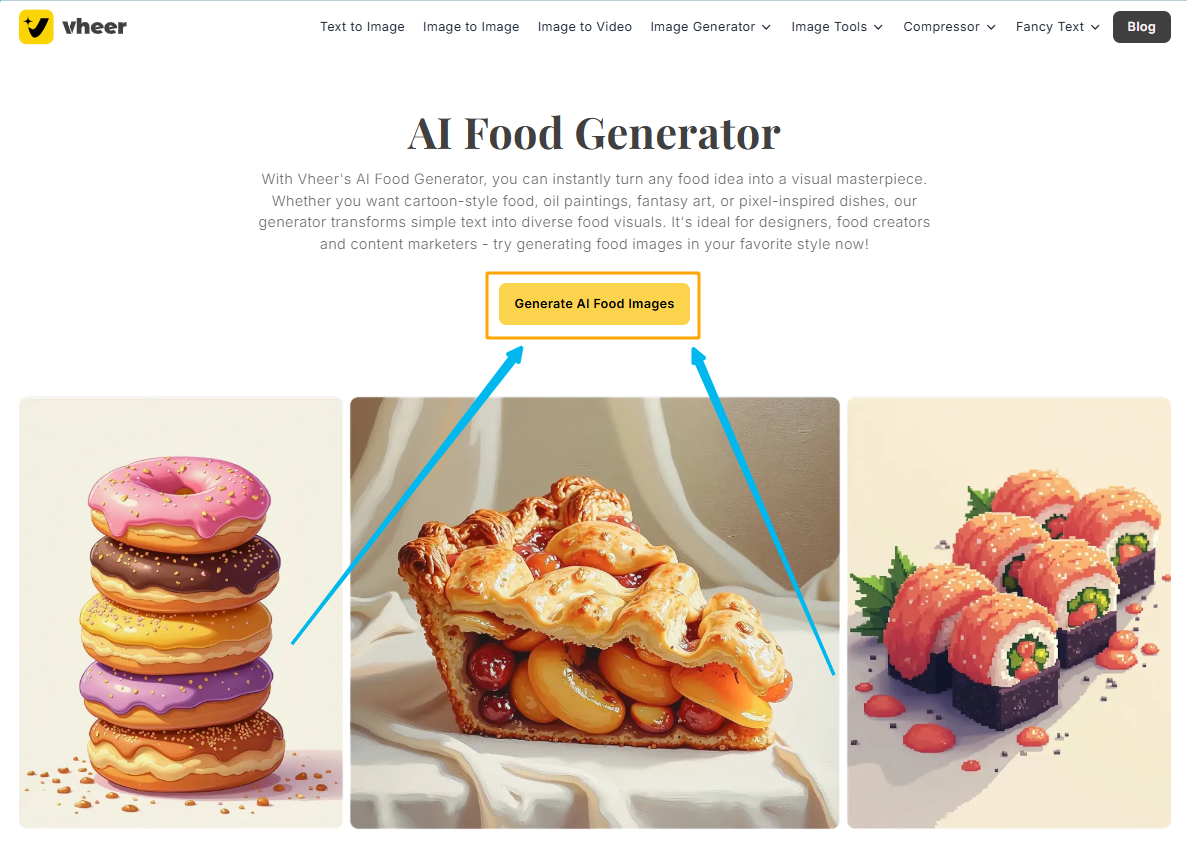Expand the Compressor dropdown menu

click(949, 26)
